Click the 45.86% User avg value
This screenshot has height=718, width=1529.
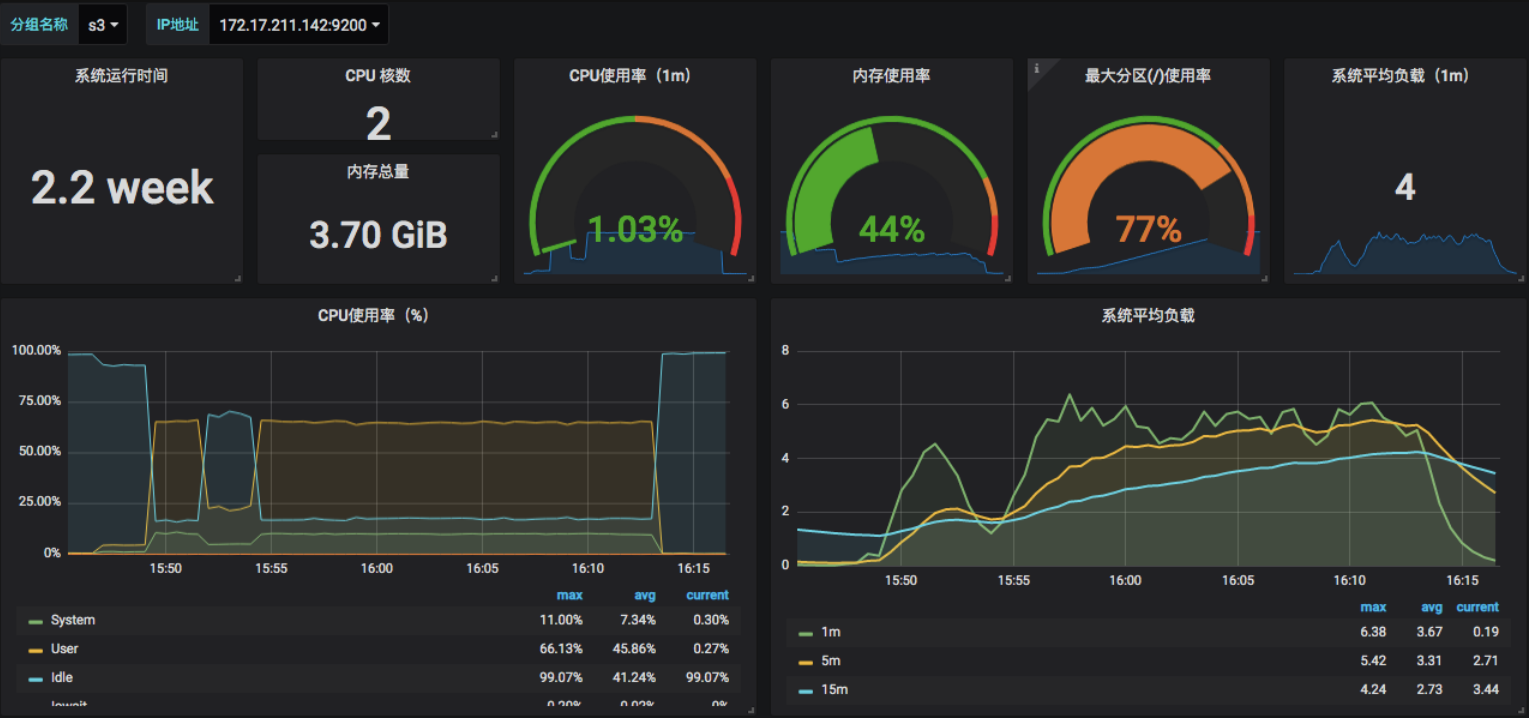click(x=635, y=649)
